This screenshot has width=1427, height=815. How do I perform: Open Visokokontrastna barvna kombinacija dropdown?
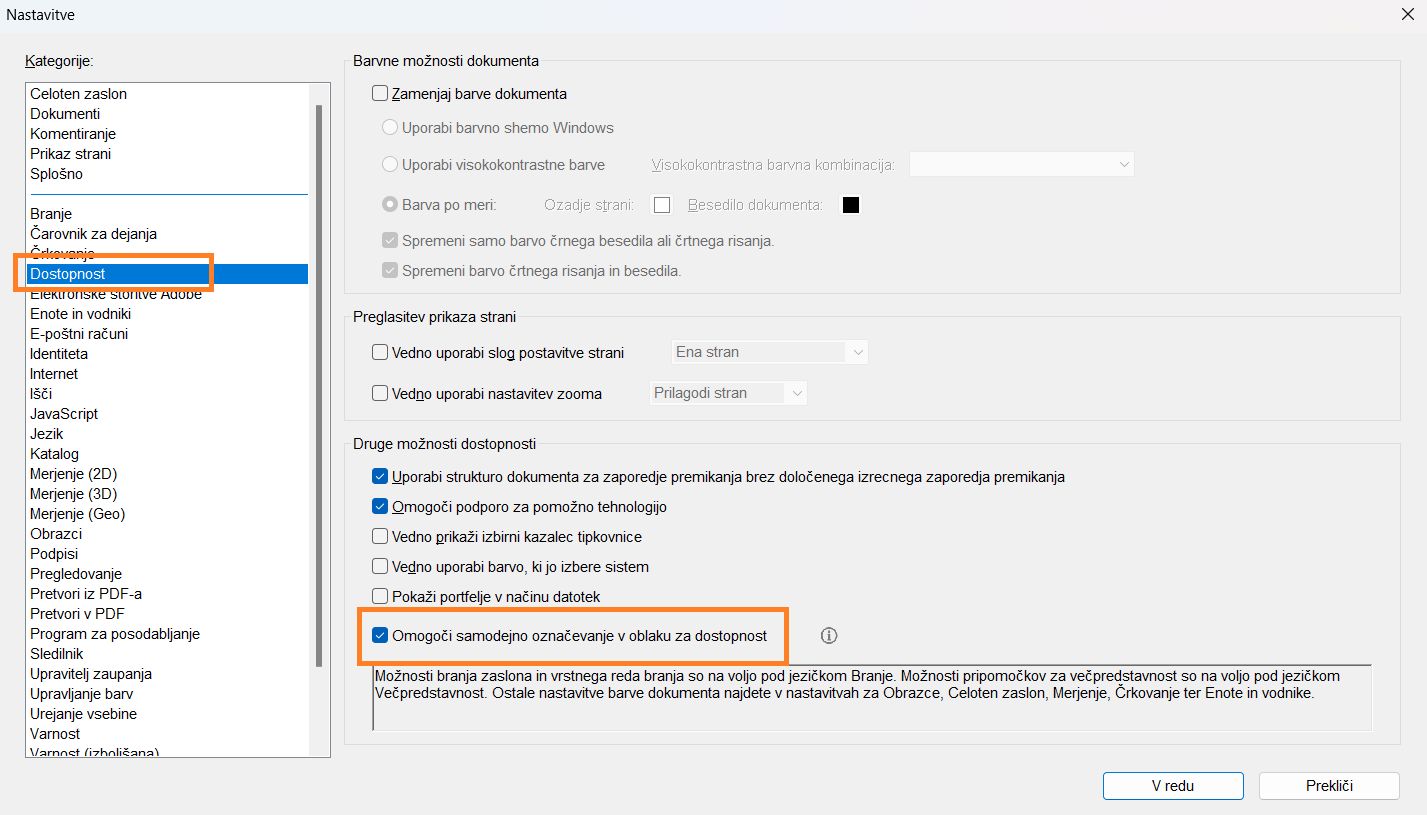point(1021,164)
